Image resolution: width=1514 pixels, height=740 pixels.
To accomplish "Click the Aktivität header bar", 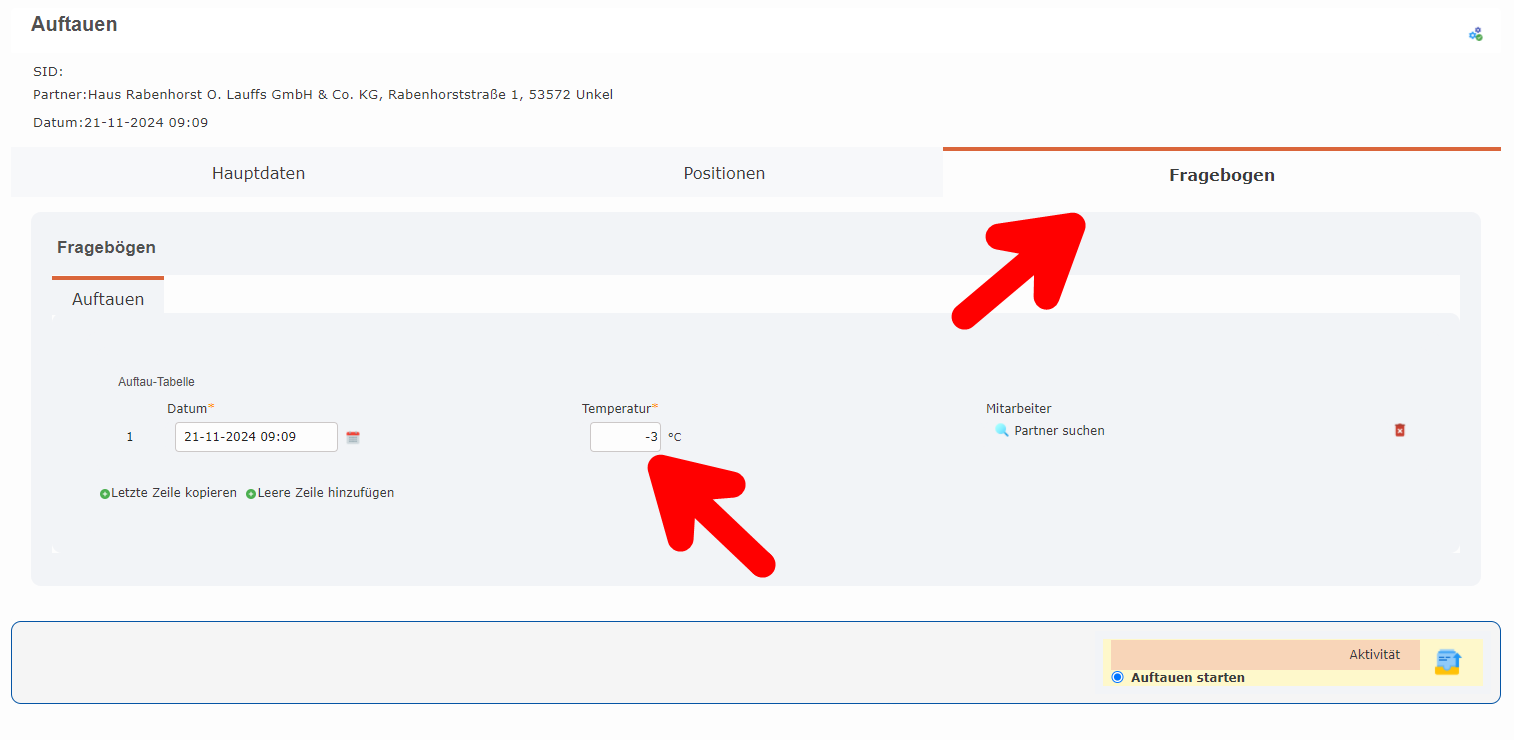I will tap(1265, 655).
